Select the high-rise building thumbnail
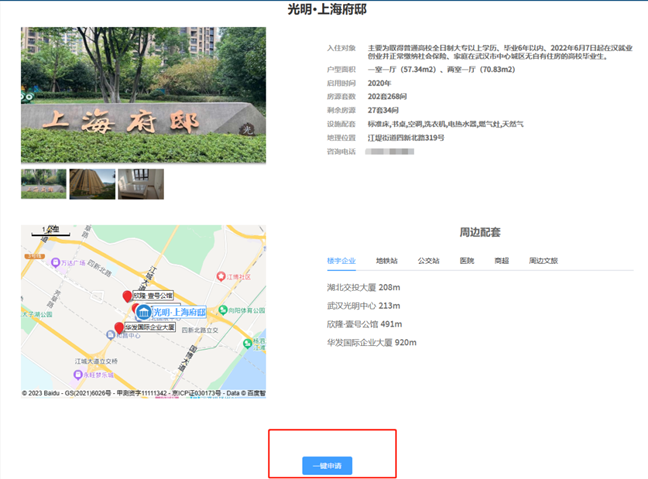The image size is (648, 479). [92, 184]
